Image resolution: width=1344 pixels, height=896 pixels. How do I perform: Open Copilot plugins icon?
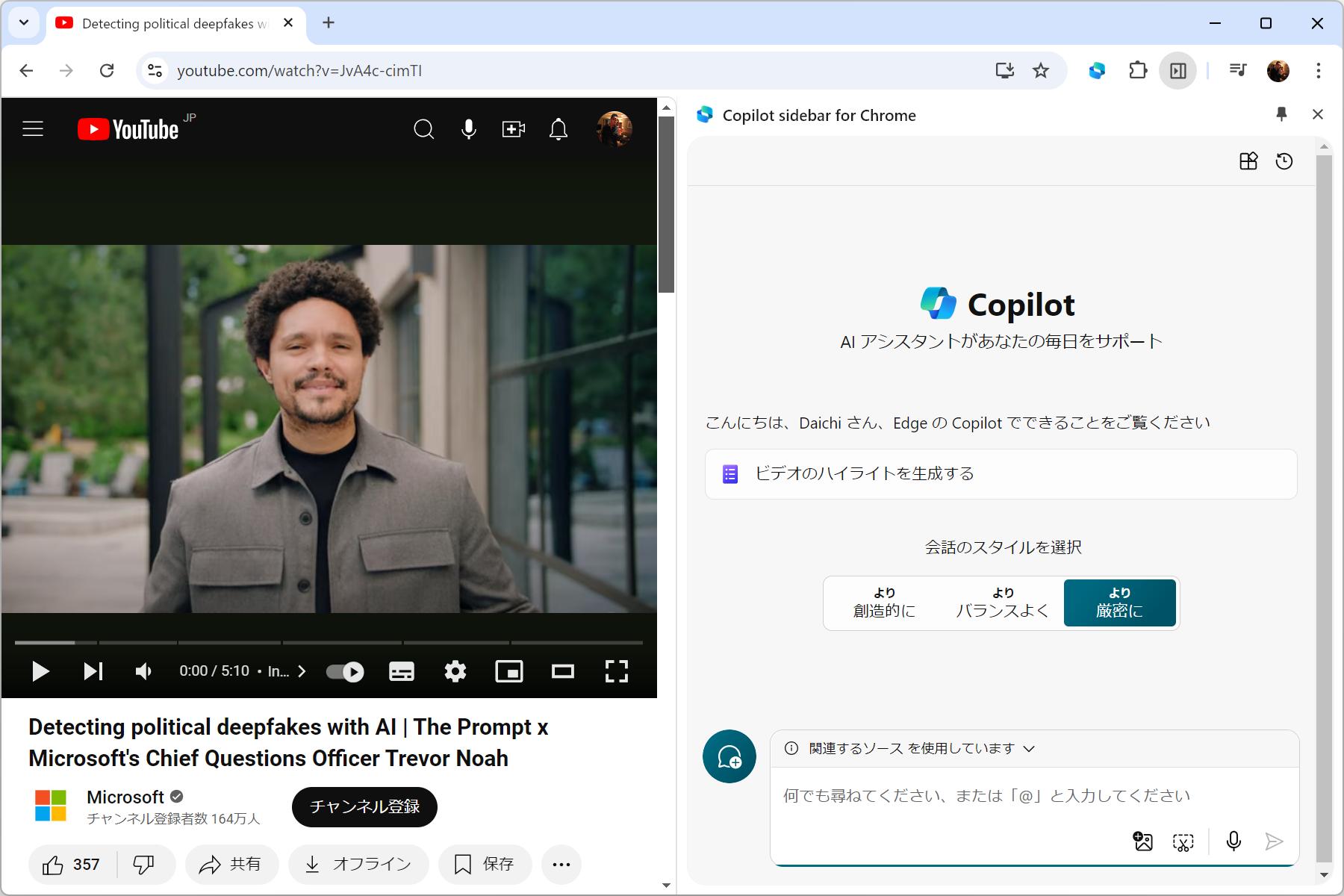click(1248, 161)
